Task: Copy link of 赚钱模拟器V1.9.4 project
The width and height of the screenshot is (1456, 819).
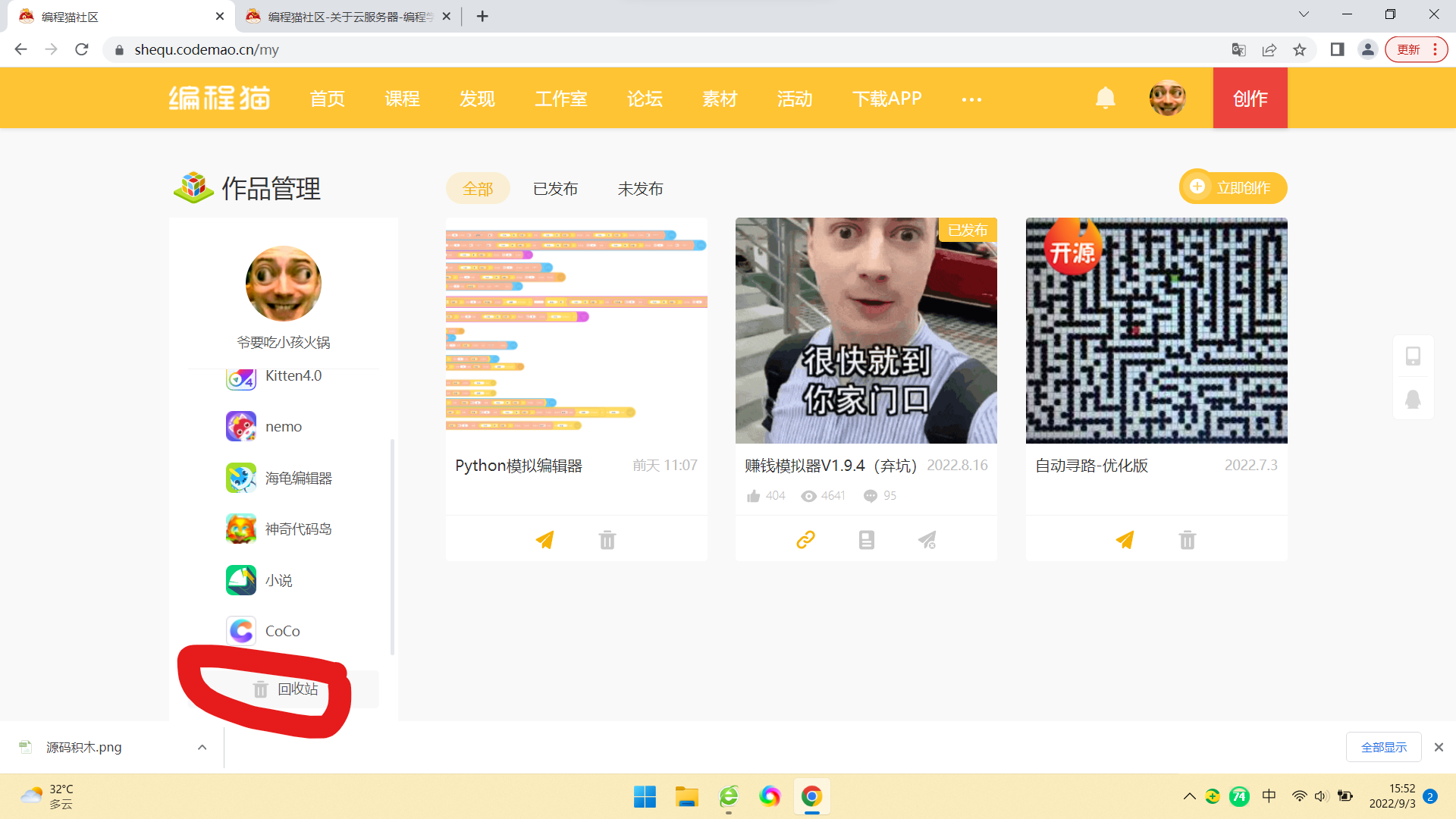Action: [805, 539]
